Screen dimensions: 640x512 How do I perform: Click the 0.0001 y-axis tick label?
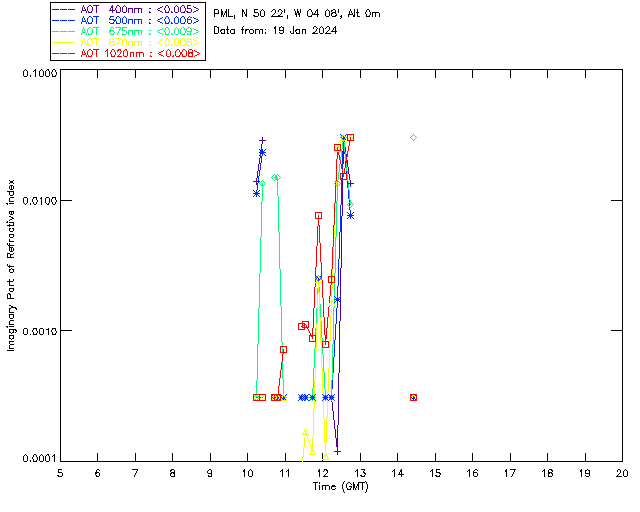click(x=39, y=459)
